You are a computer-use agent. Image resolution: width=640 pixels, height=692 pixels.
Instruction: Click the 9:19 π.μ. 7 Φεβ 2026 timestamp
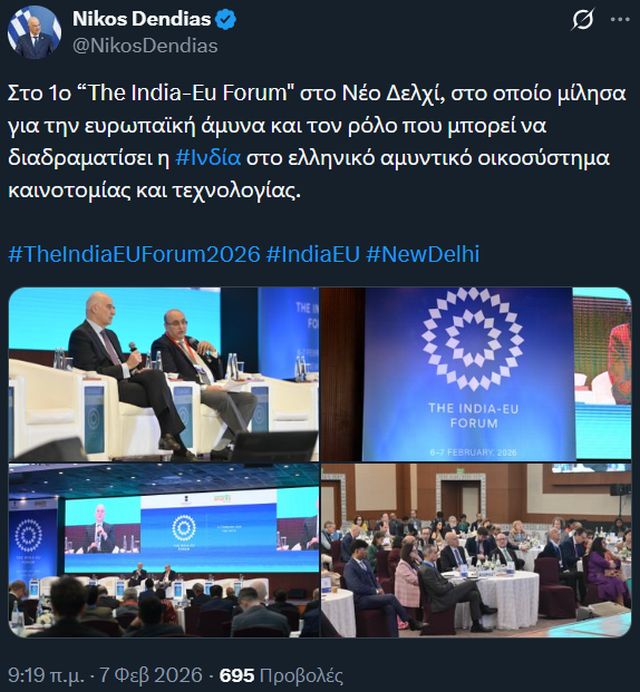click(105, 676)
